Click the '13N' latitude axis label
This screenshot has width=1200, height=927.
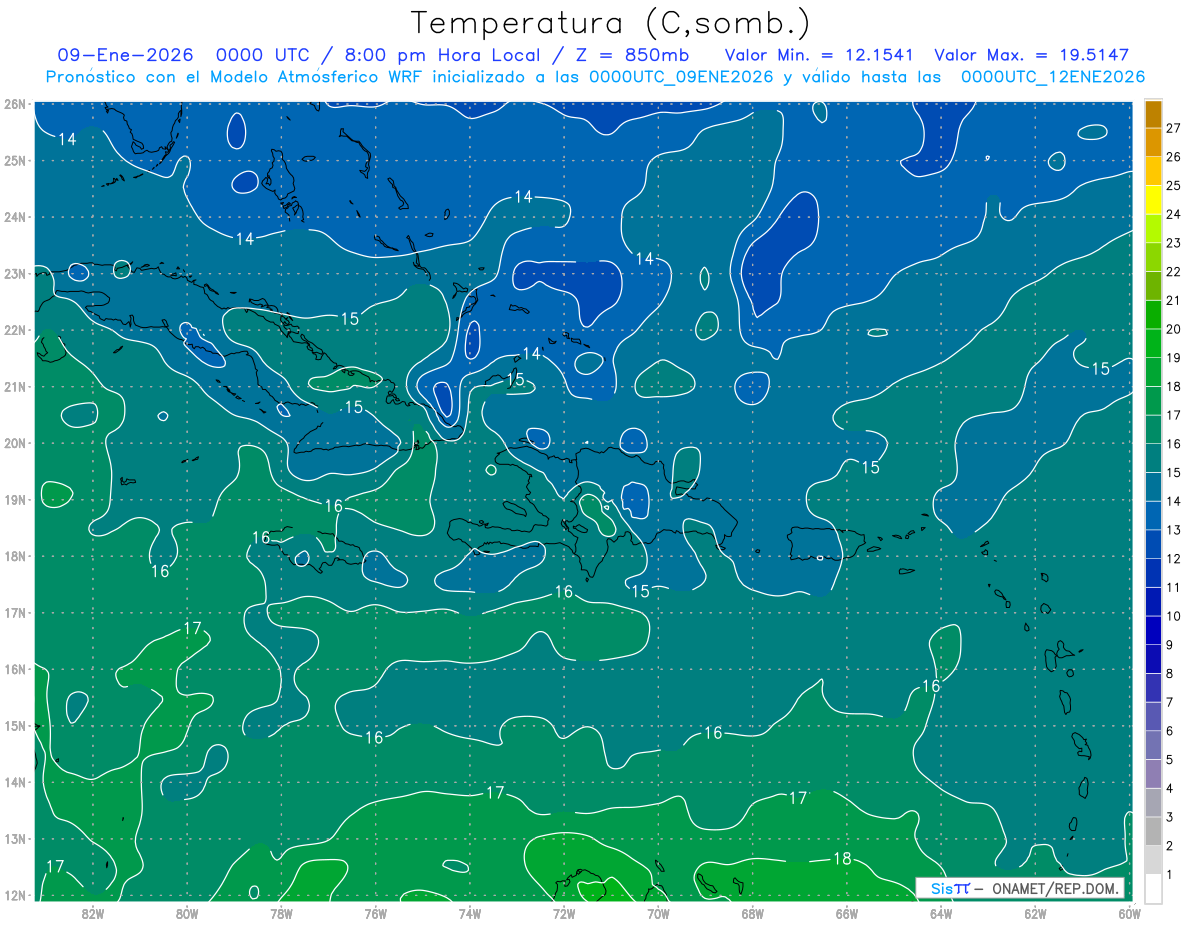coord(14,838)
